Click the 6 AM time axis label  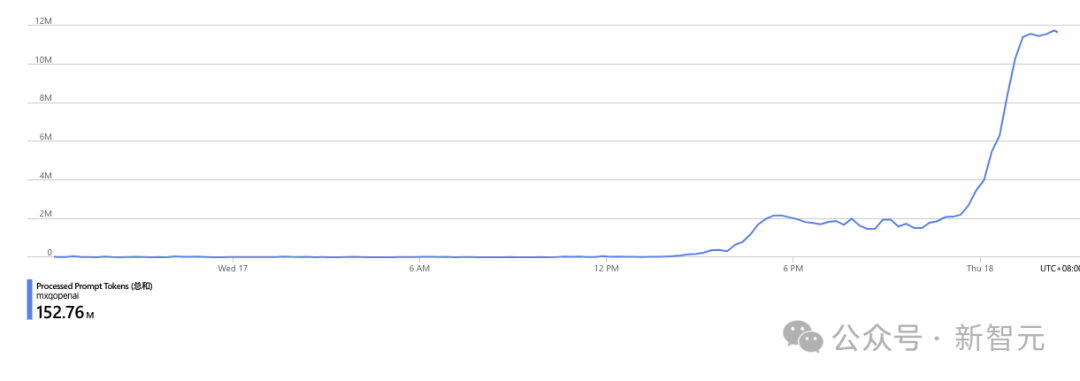tap(419, 268)
